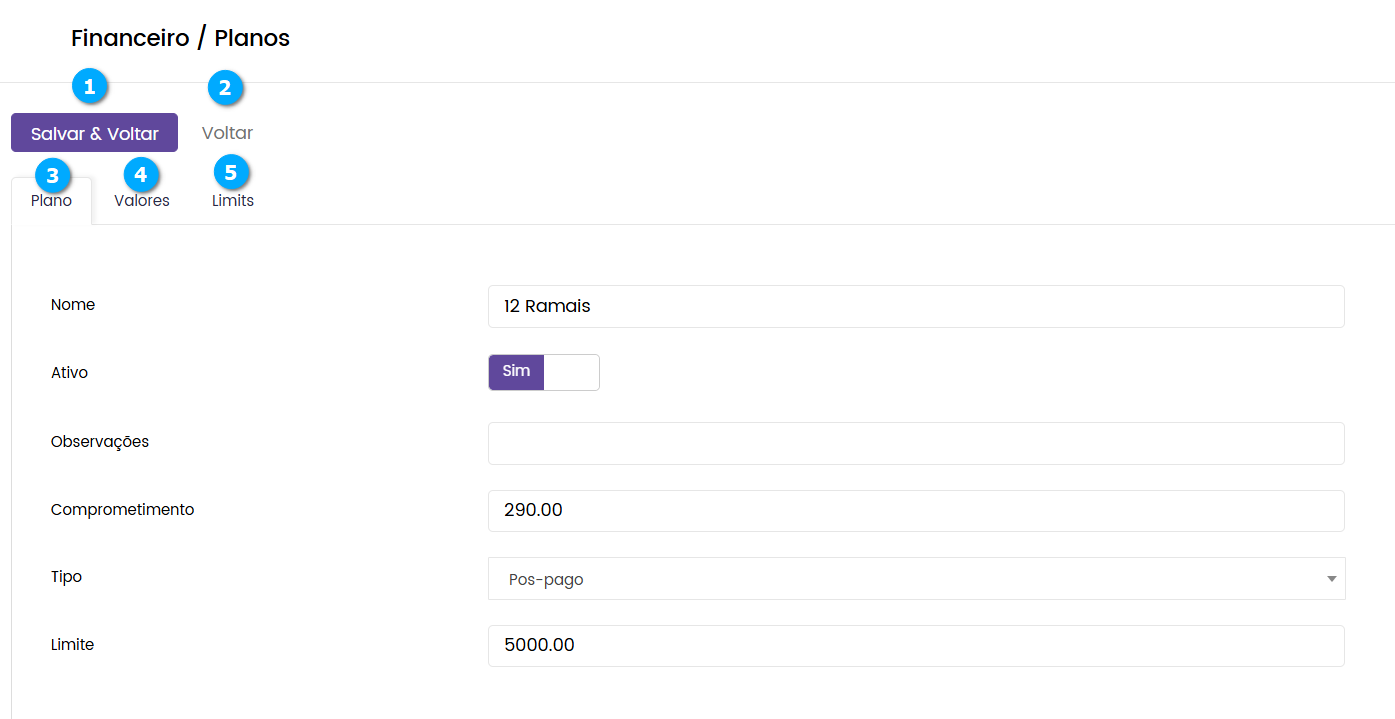Click the blue step 4 badge

pyautogui.click(x=141, y=175)
